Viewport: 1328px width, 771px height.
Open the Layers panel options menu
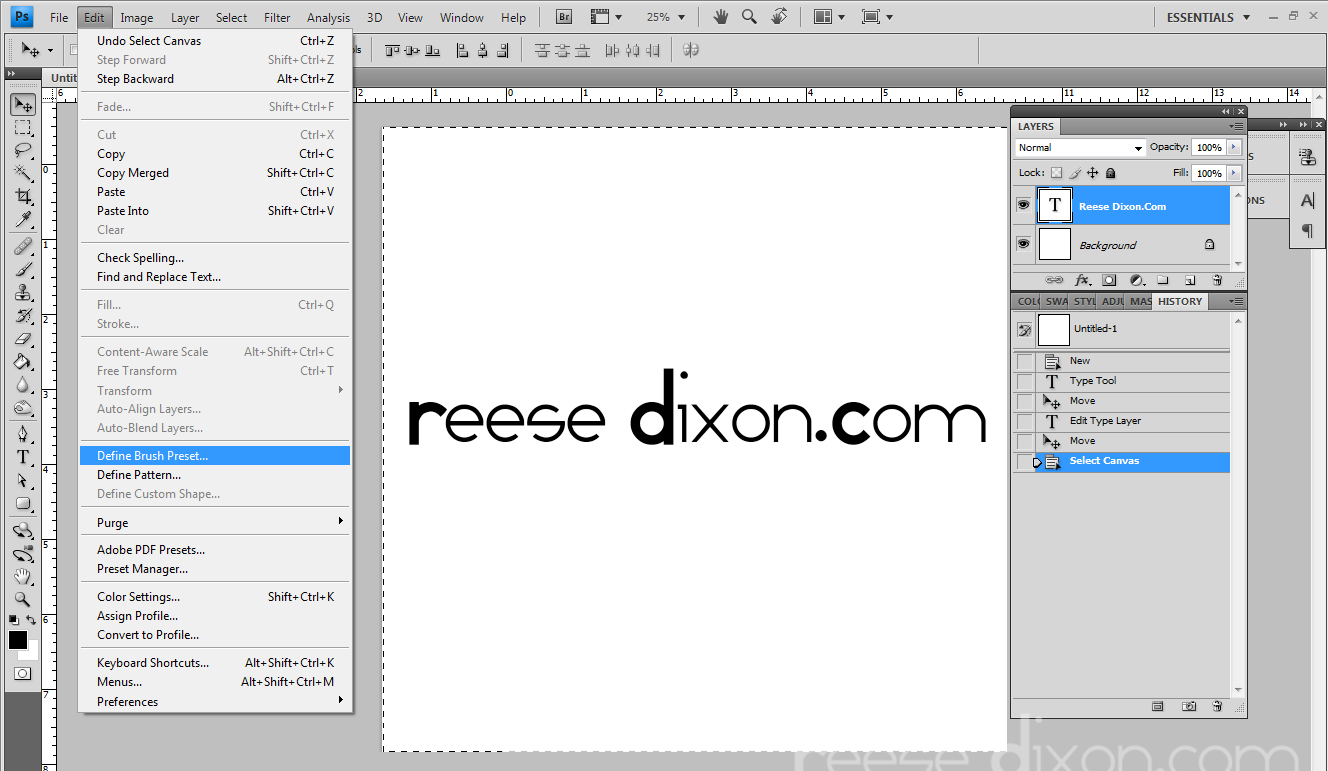[x=1237, y=127]
